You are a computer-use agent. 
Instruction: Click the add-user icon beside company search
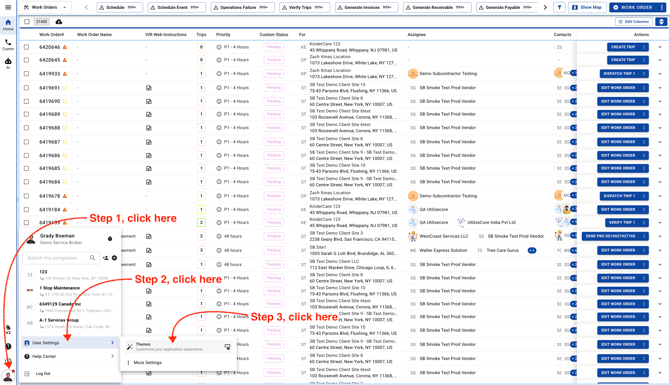pos(106,258)
